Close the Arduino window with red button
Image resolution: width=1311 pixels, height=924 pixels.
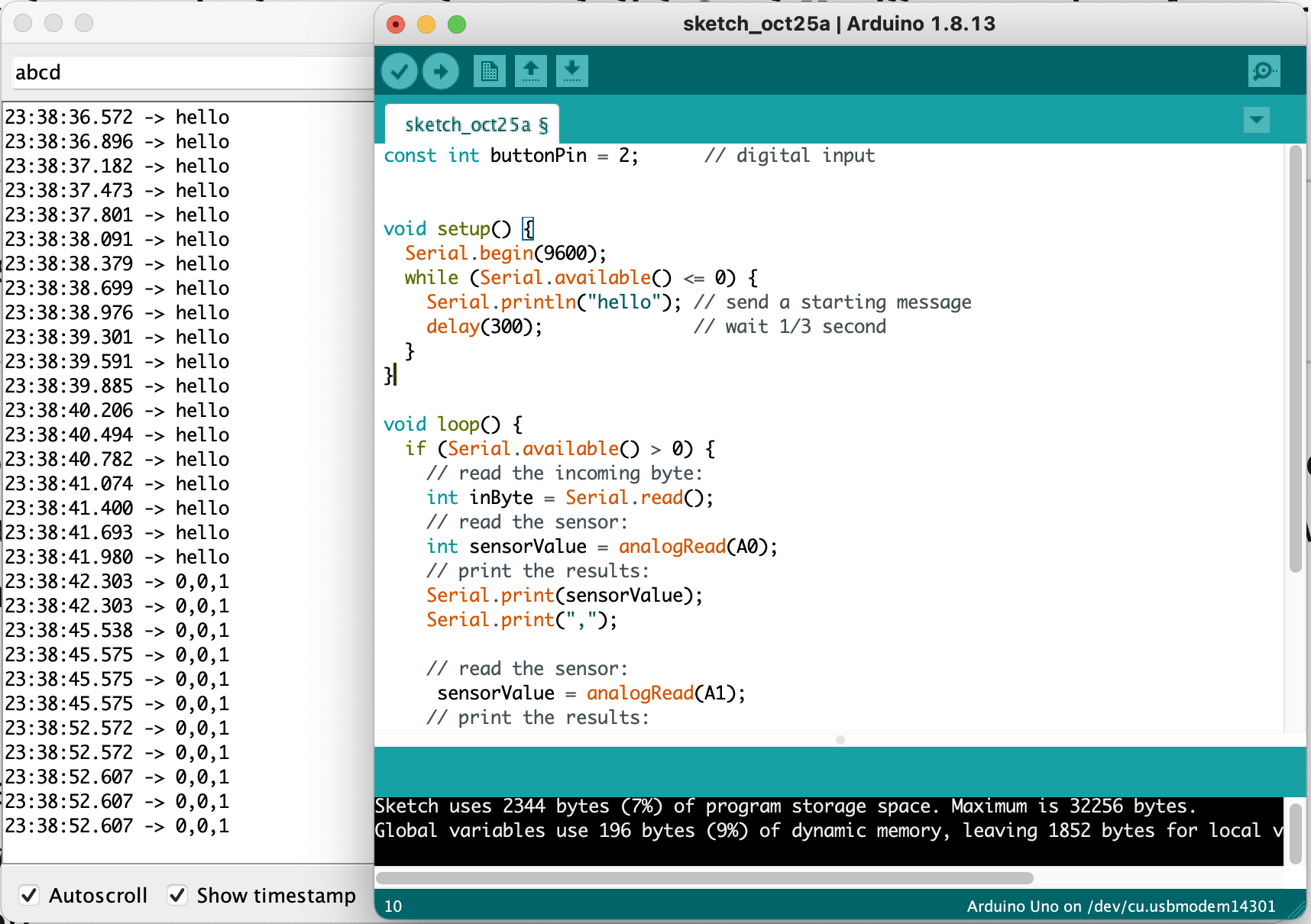coord(396,24)
